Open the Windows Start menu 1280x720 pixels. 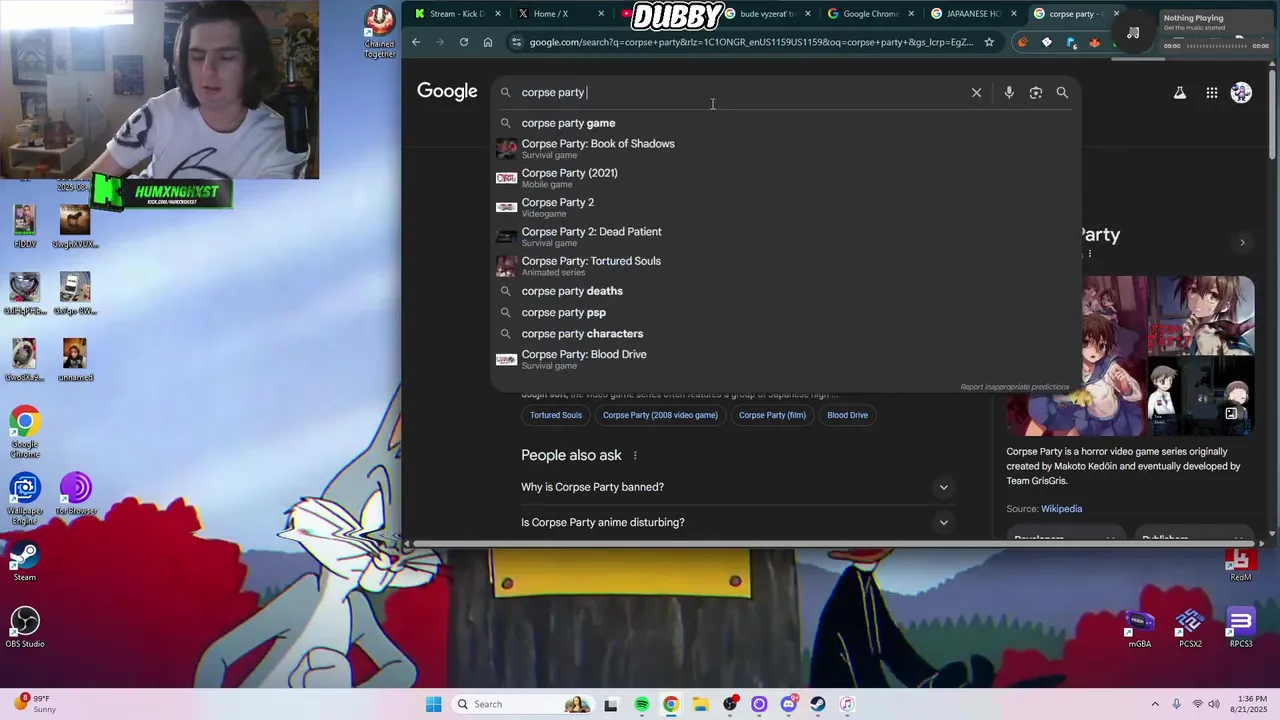pyautogui.click(x=433, y=704)
